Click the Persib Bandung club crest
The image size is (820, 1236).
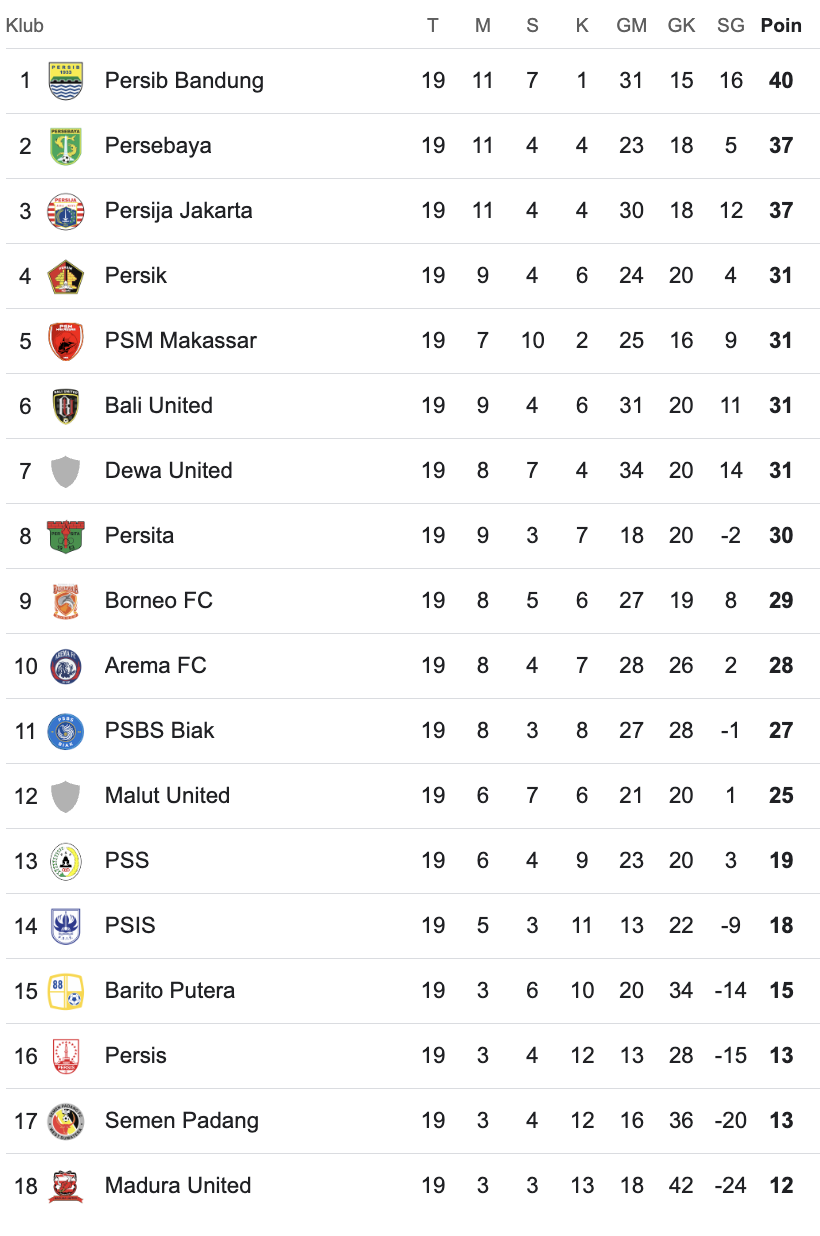coord(66,81)
